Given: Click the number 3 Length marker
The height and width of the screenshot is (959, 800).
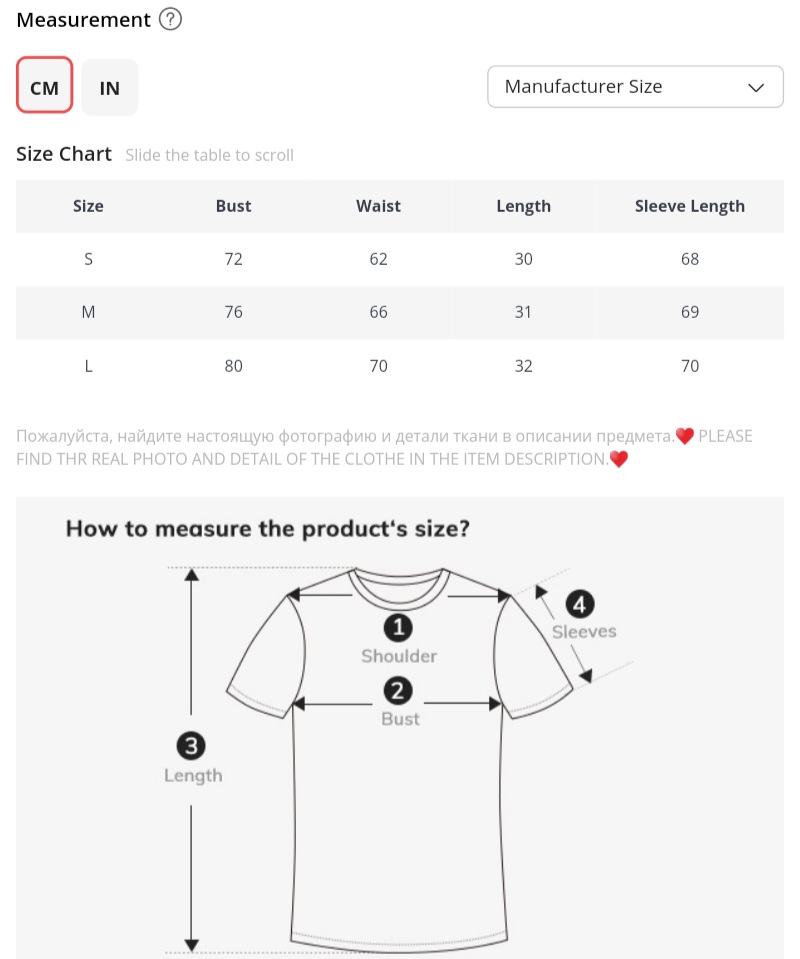Looking at the screenshot, I should 192,746.
